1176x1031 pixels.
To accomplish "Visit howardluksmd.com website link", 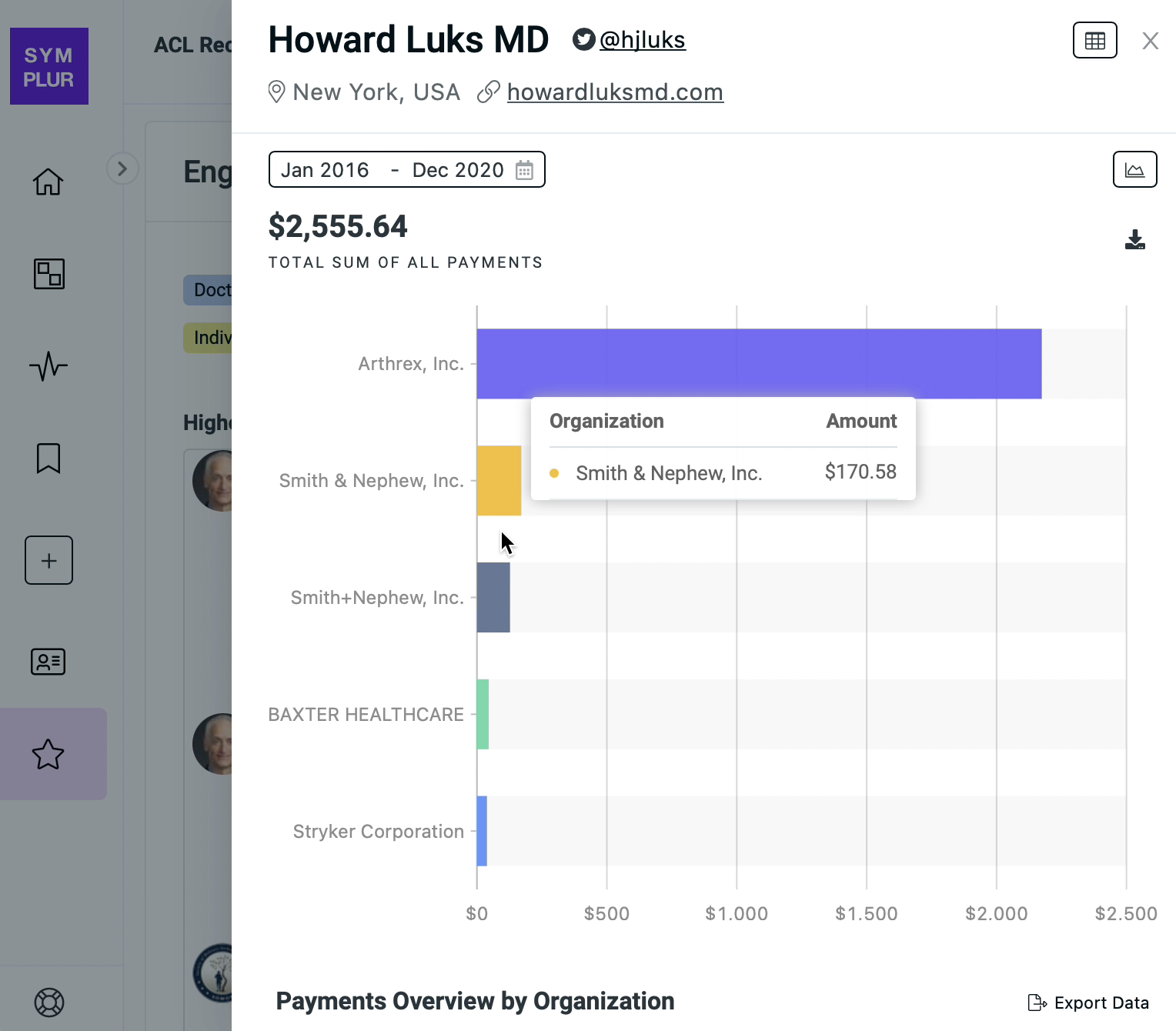I will (x=615, y=92).
